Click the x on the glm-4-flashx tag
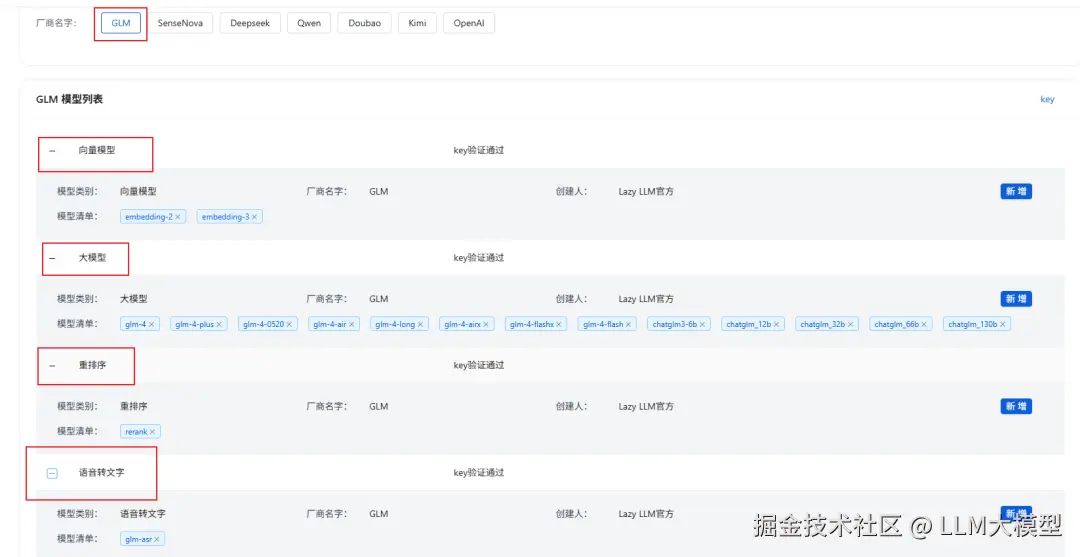 pyautogui.click(x=559, y=324)
